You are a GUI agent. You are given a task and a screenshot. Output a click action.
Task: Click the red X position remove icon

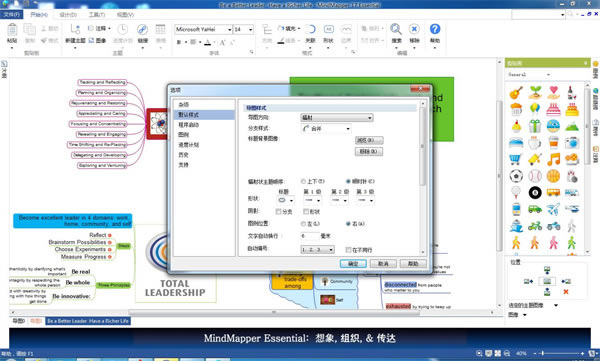point(566,292)
